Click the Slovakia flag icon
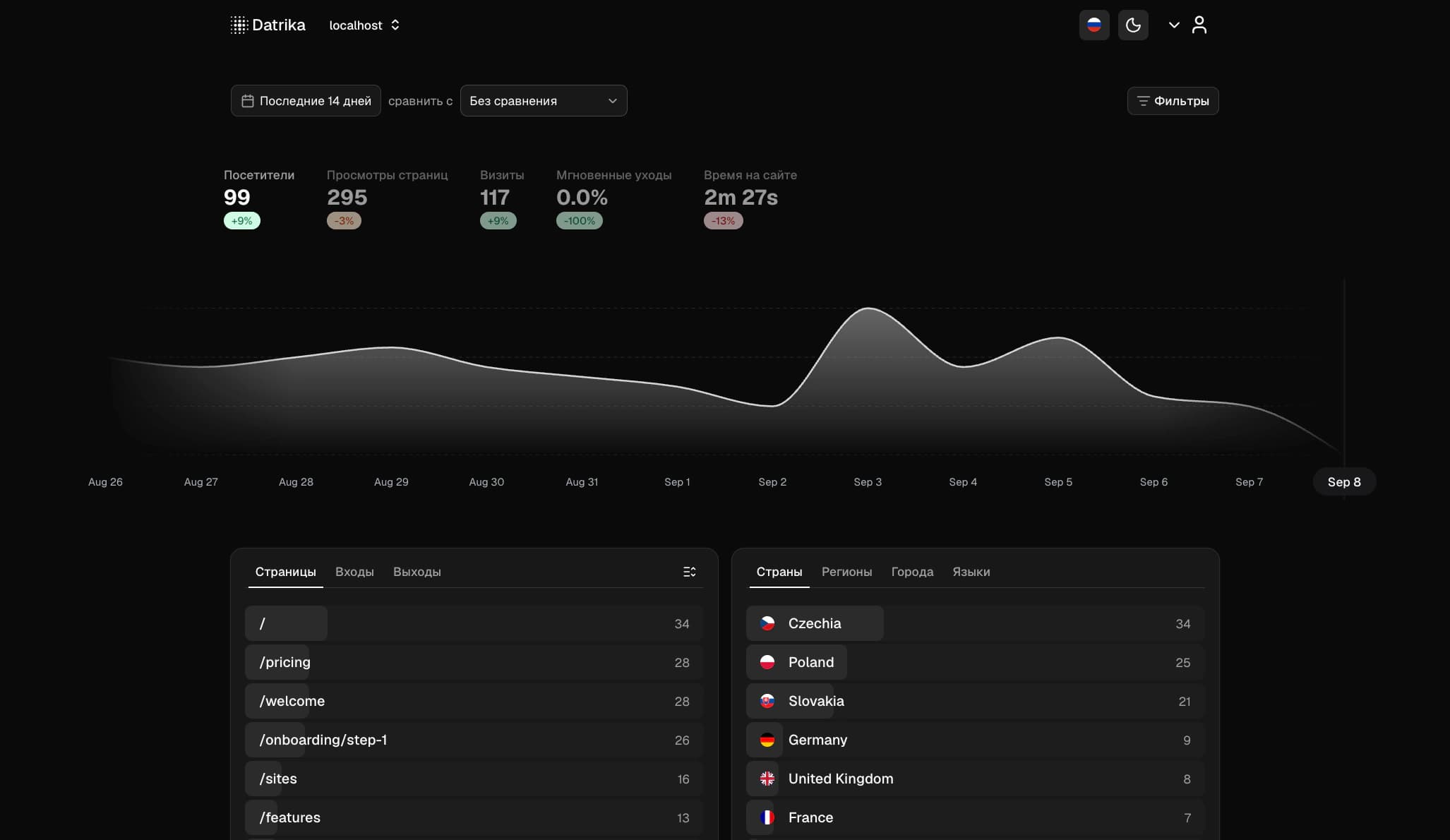 click(767, 701)
